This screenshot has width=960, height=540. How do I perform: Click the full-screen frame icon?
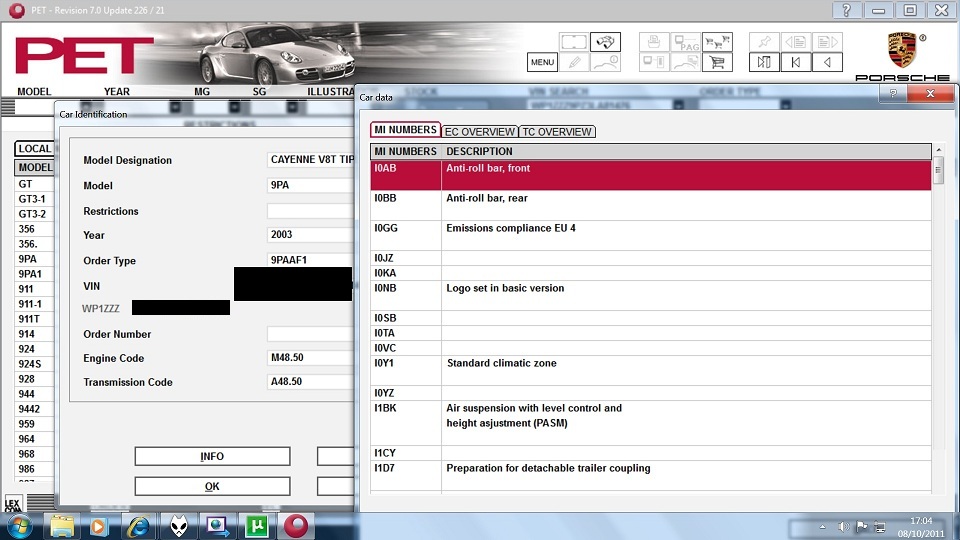pyautogui.click(x=573, y=42)
